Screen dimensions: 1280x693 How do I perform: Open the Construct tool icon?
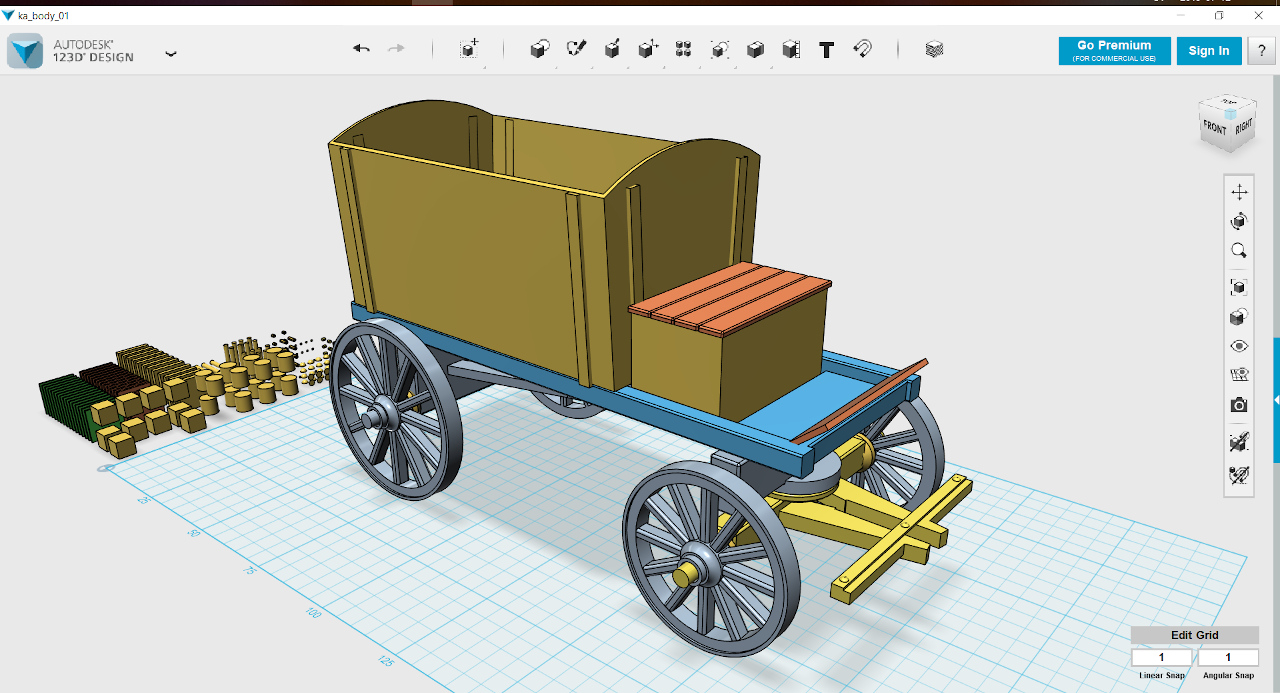tap(612, 49)
